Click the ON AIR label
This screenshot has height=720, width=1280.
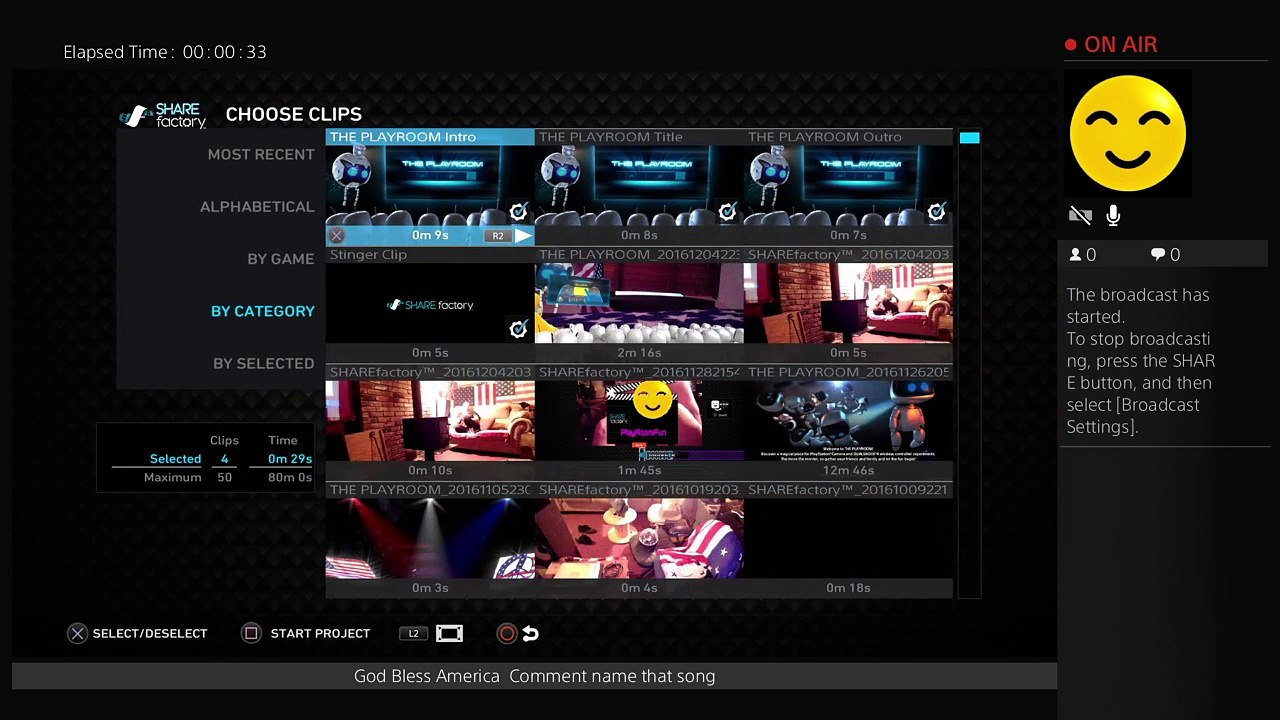pos(1121,45)
